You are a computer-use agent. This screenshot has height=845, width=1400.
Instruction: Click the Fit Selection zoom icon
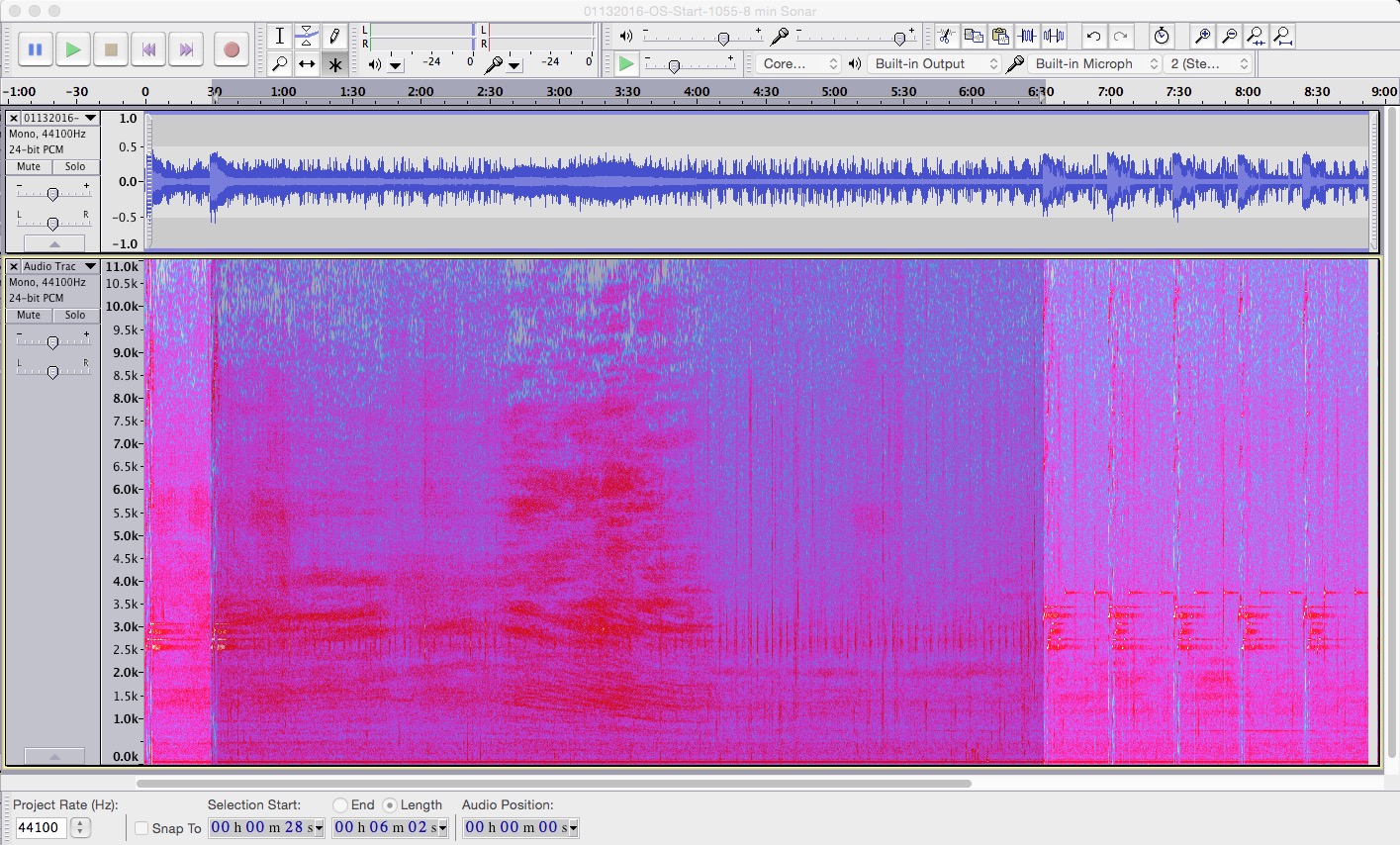1256,37
